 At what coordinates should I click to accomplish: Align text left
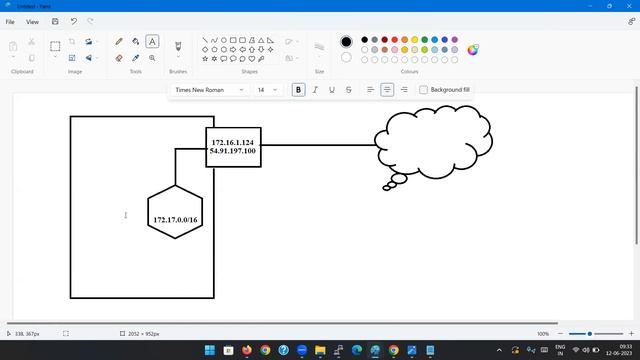click(370, 90)
